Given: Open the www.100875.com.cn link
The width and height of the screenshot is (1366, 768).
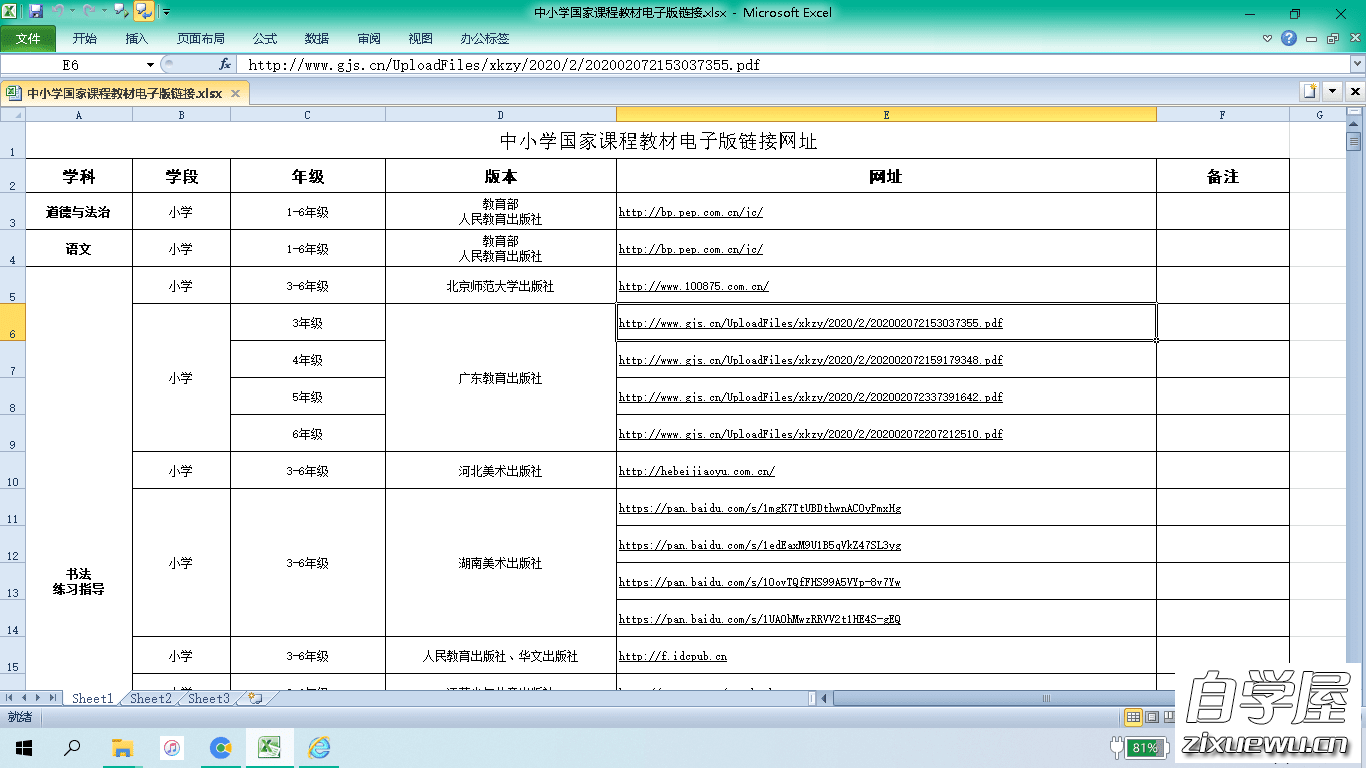Looking at the screenshot, I should click(x=694, y=286).
